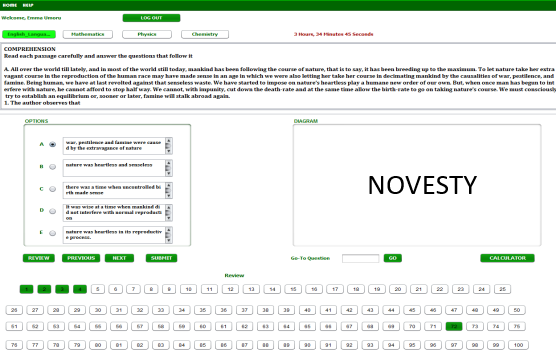The height and width of the screenshot is (362, 556).
Task: Jump to question 3 in review grid
Action: click(x=62, y=289)
